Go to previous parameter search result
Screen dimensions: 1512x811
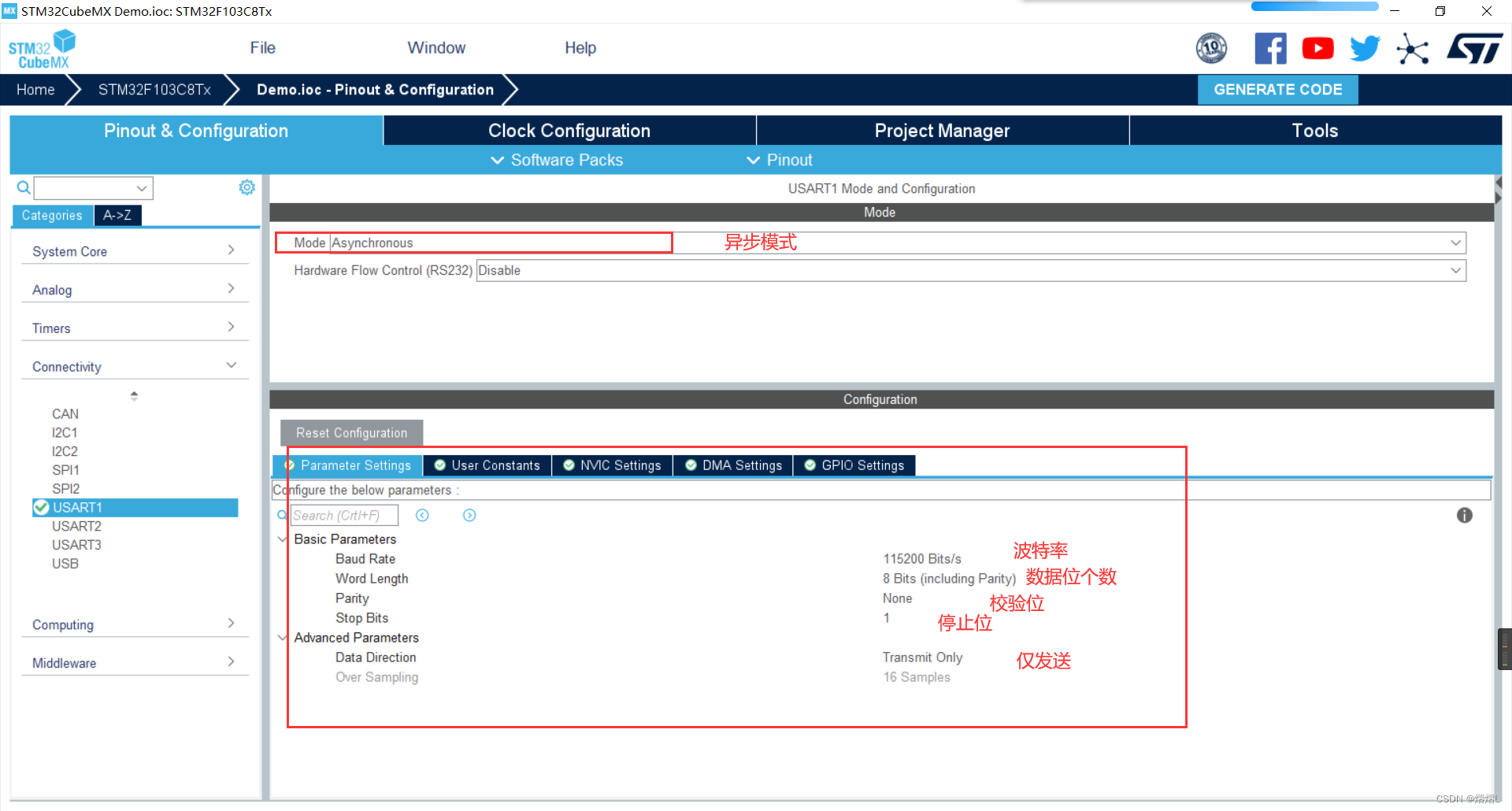tap(422, 515)
